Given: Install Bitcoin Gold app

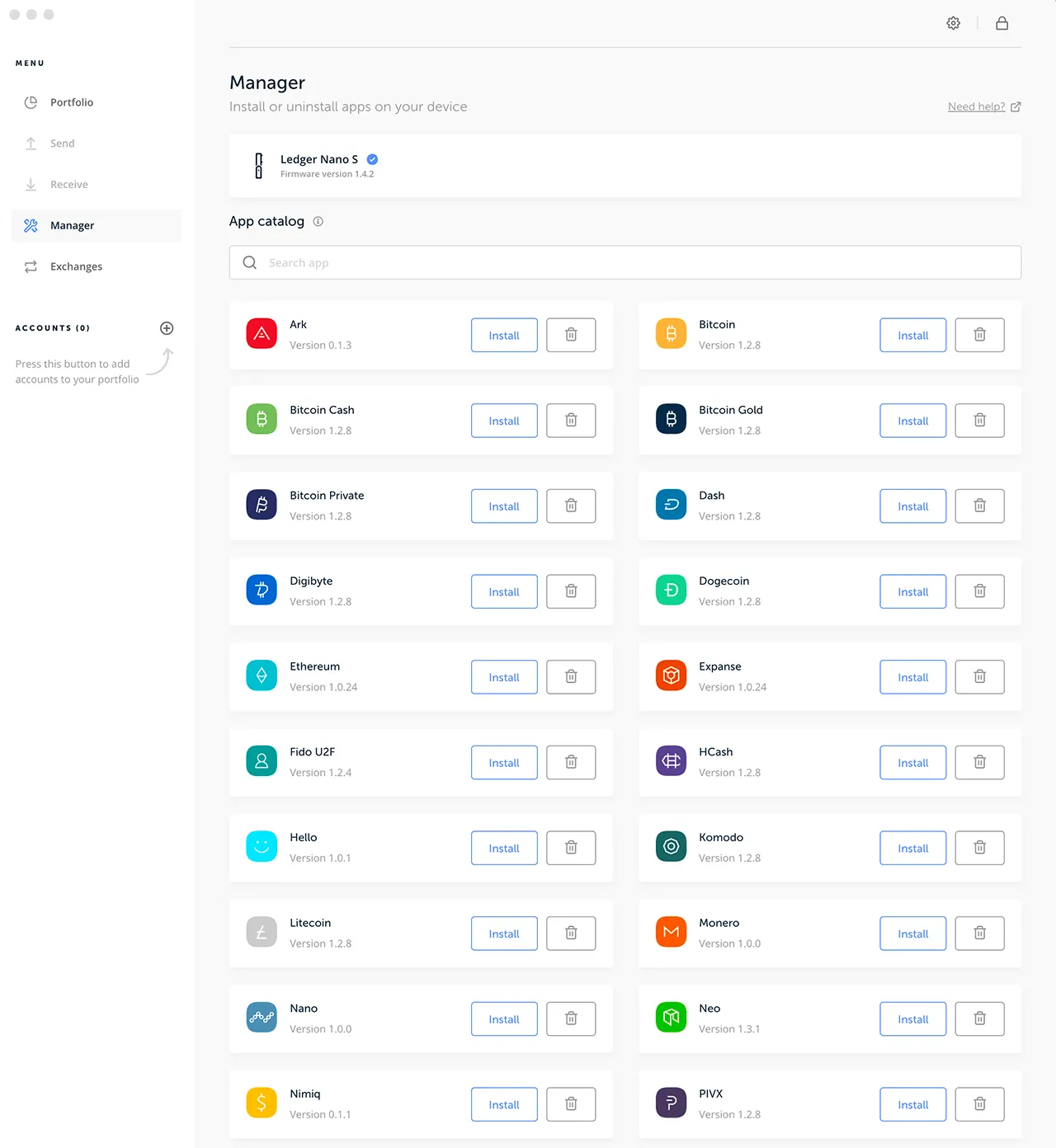Looking at the screenshot, I should (x=913, y=421).
